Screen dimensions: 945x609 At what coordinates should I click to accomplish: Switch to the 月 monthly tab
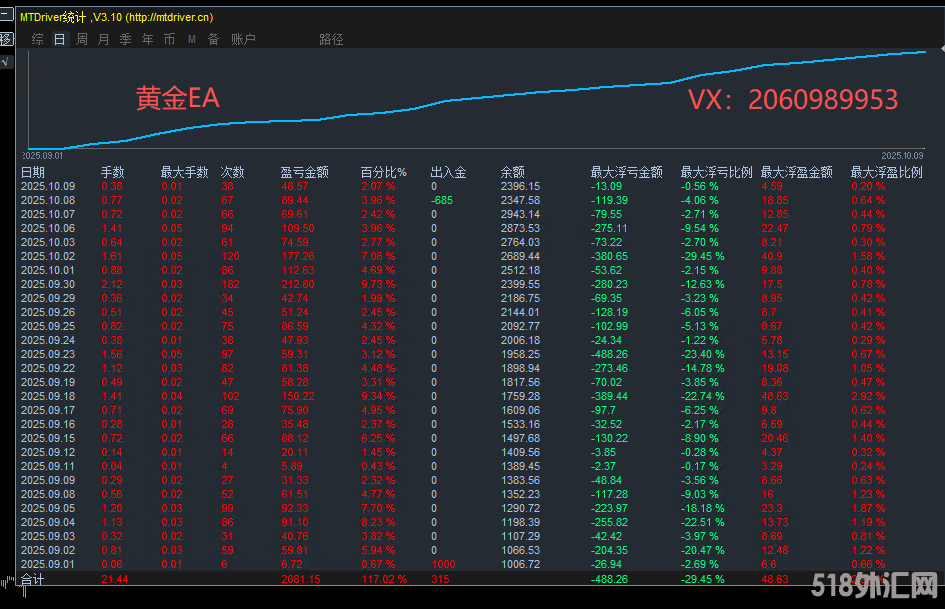(x=104, y=39)
